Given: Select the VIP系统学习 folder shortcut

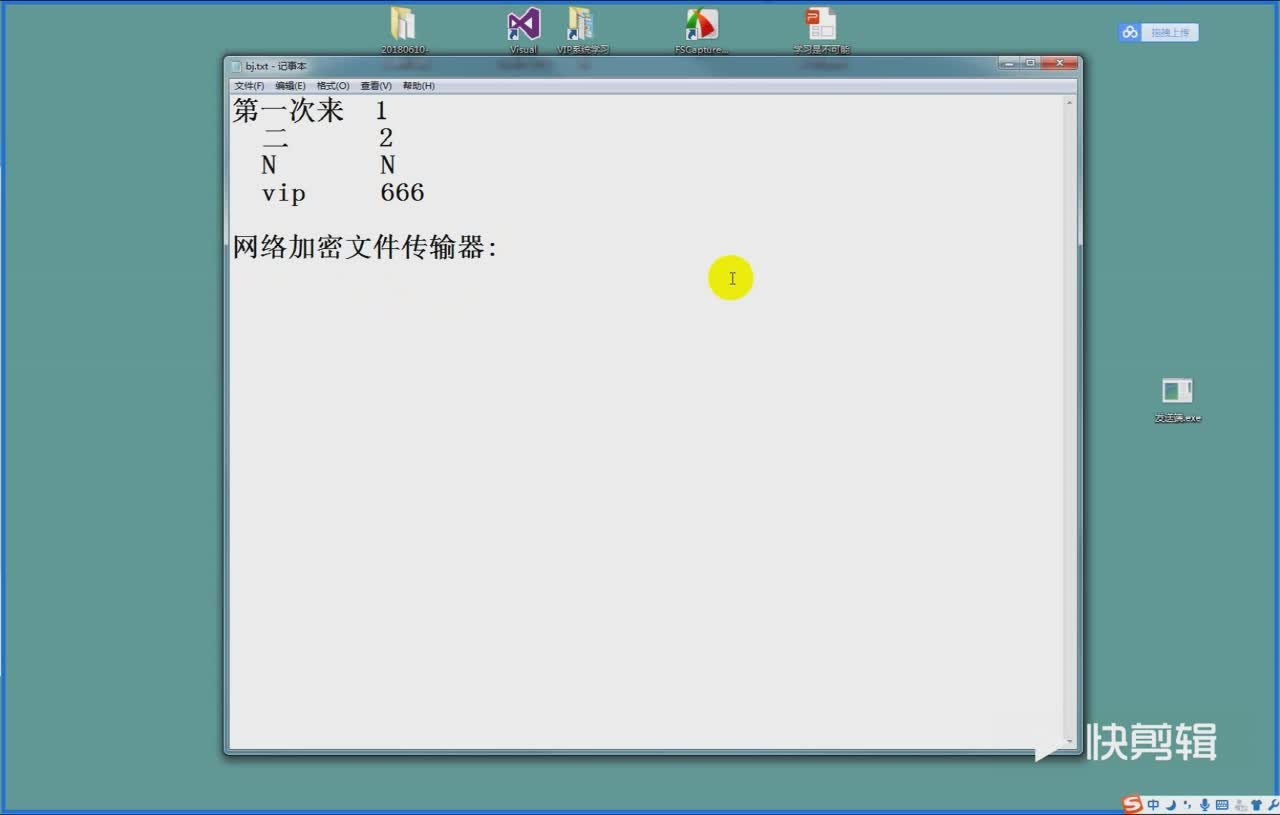Looking at the screenshot, I should 582,30.
